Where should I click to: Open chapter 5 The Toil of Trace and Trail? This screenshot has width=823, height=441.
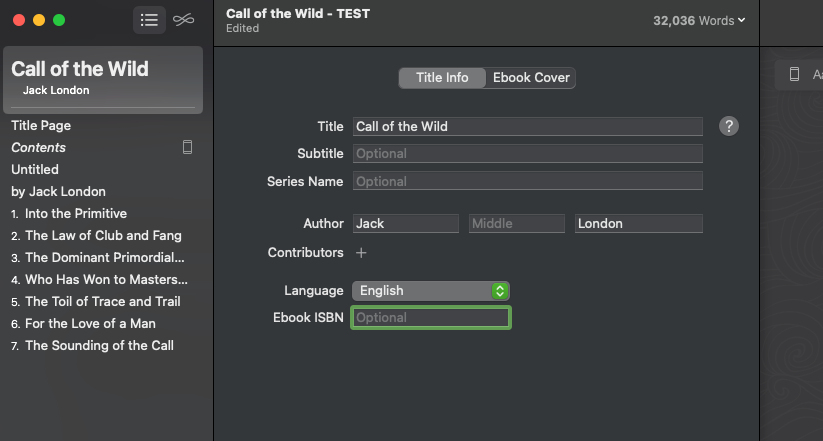(x=96, y=302)
